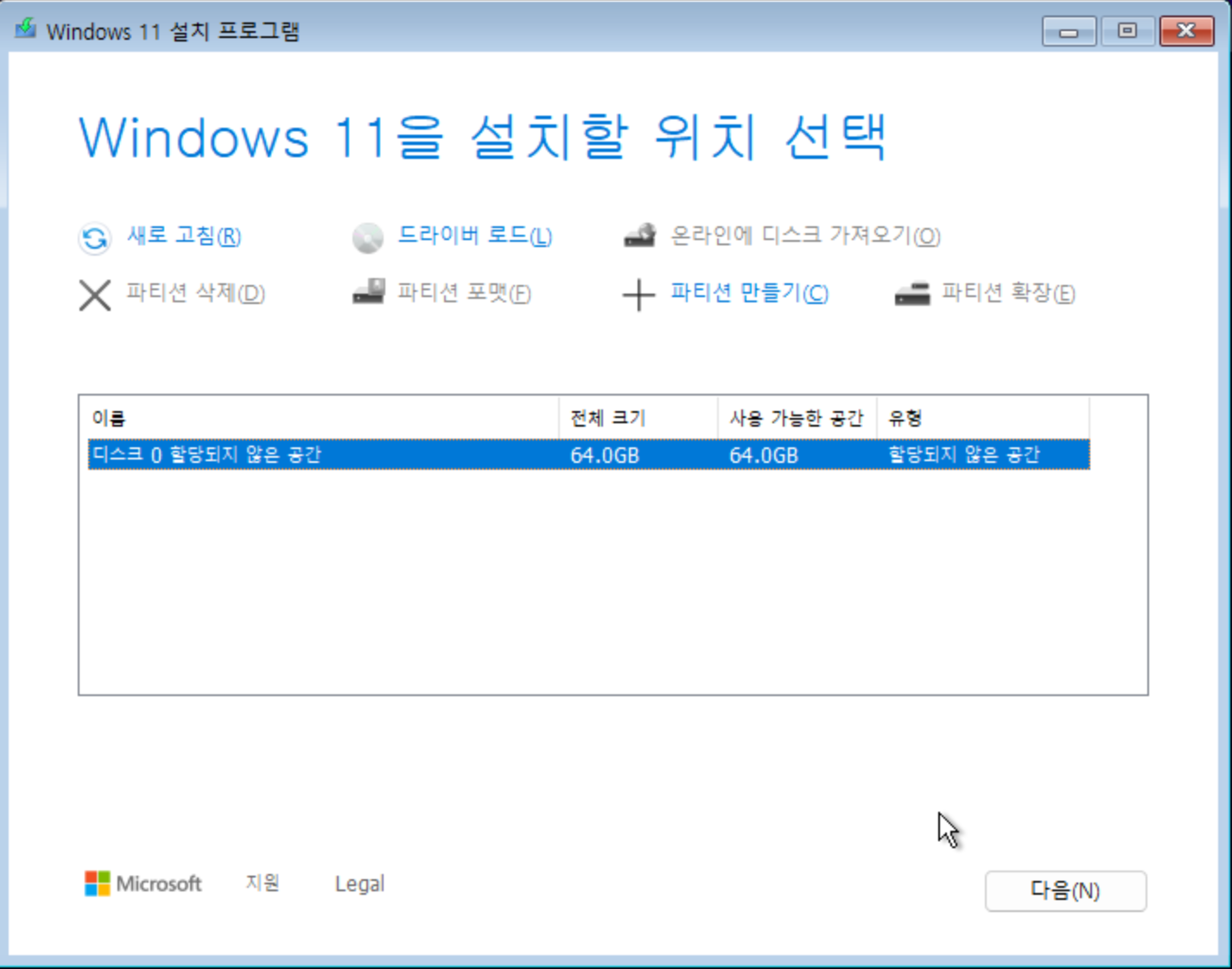Click 파티션 만들기(C) link

(749, 293)
